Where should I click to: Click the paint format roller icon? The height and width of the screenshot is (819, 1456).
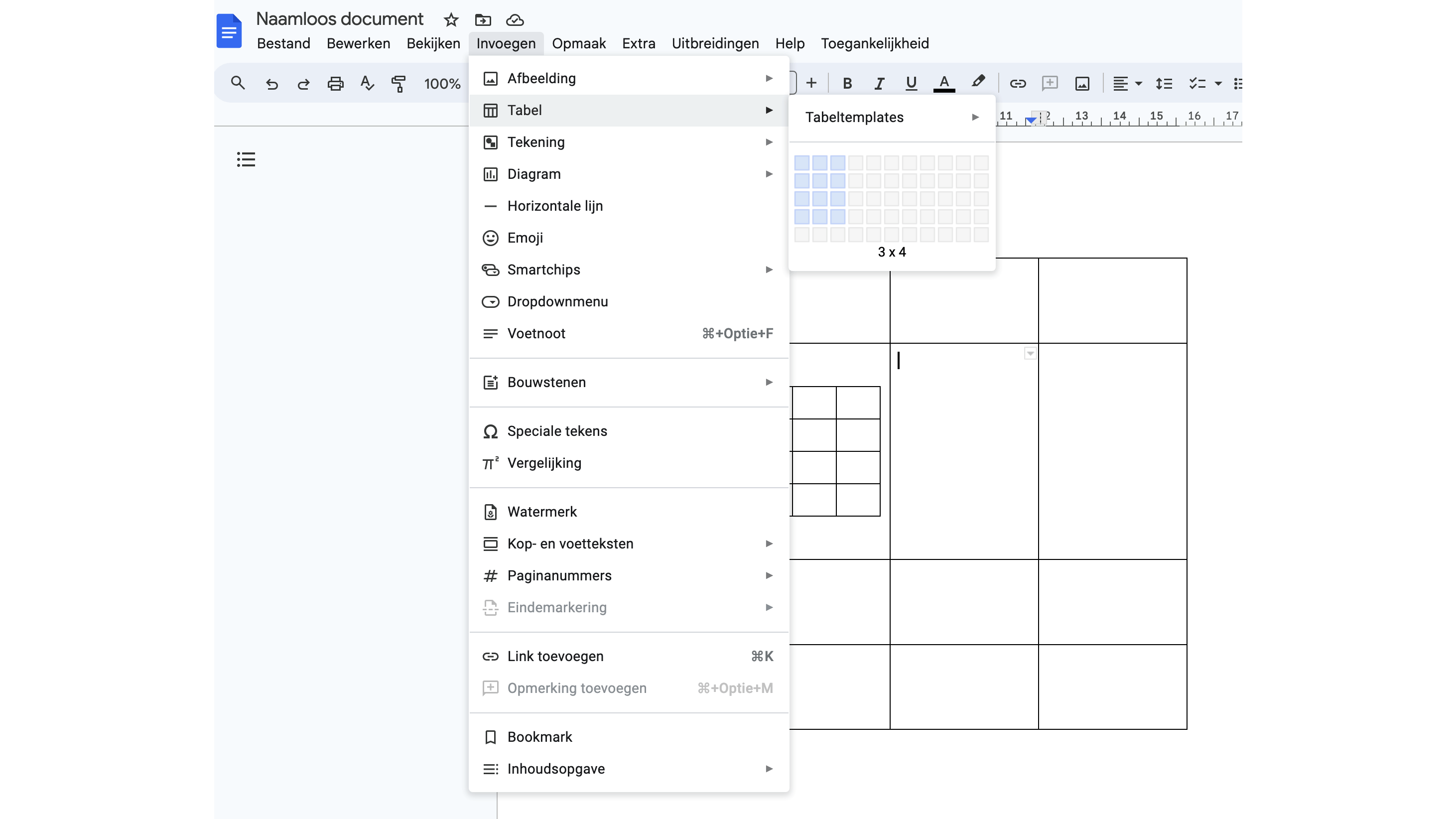398,84
